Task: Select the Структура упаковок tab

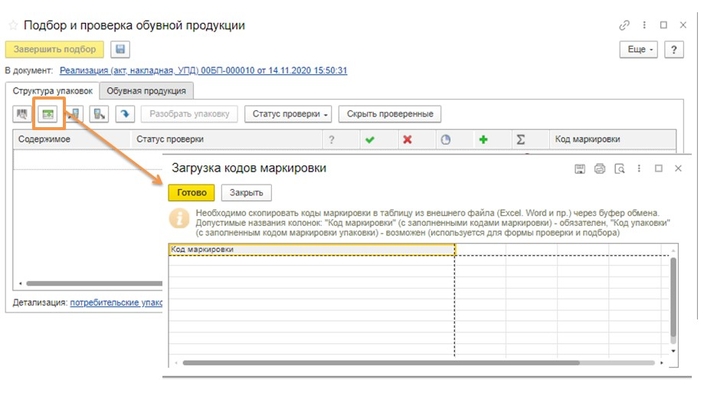Action: click(x=52, y=91)
